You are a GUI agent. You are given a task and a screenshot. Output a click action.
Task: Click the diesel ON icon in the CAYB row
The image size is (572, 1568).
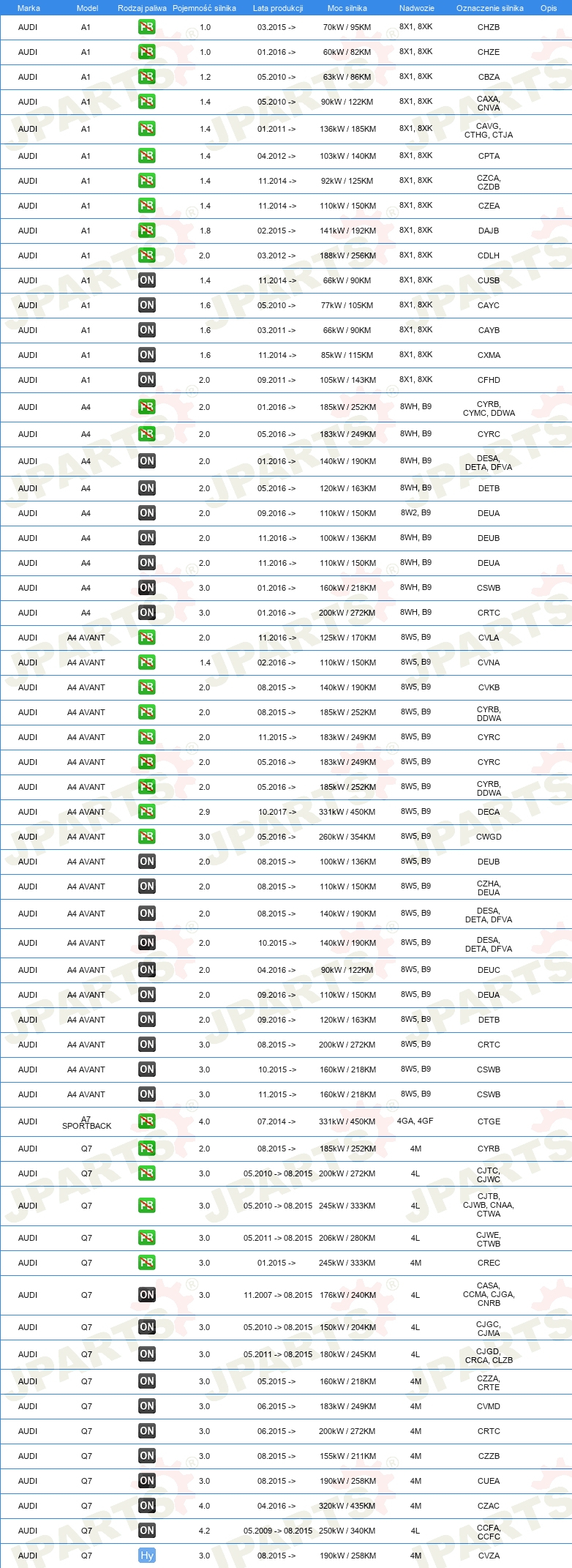pyautogui.click(x=146, y=330)
